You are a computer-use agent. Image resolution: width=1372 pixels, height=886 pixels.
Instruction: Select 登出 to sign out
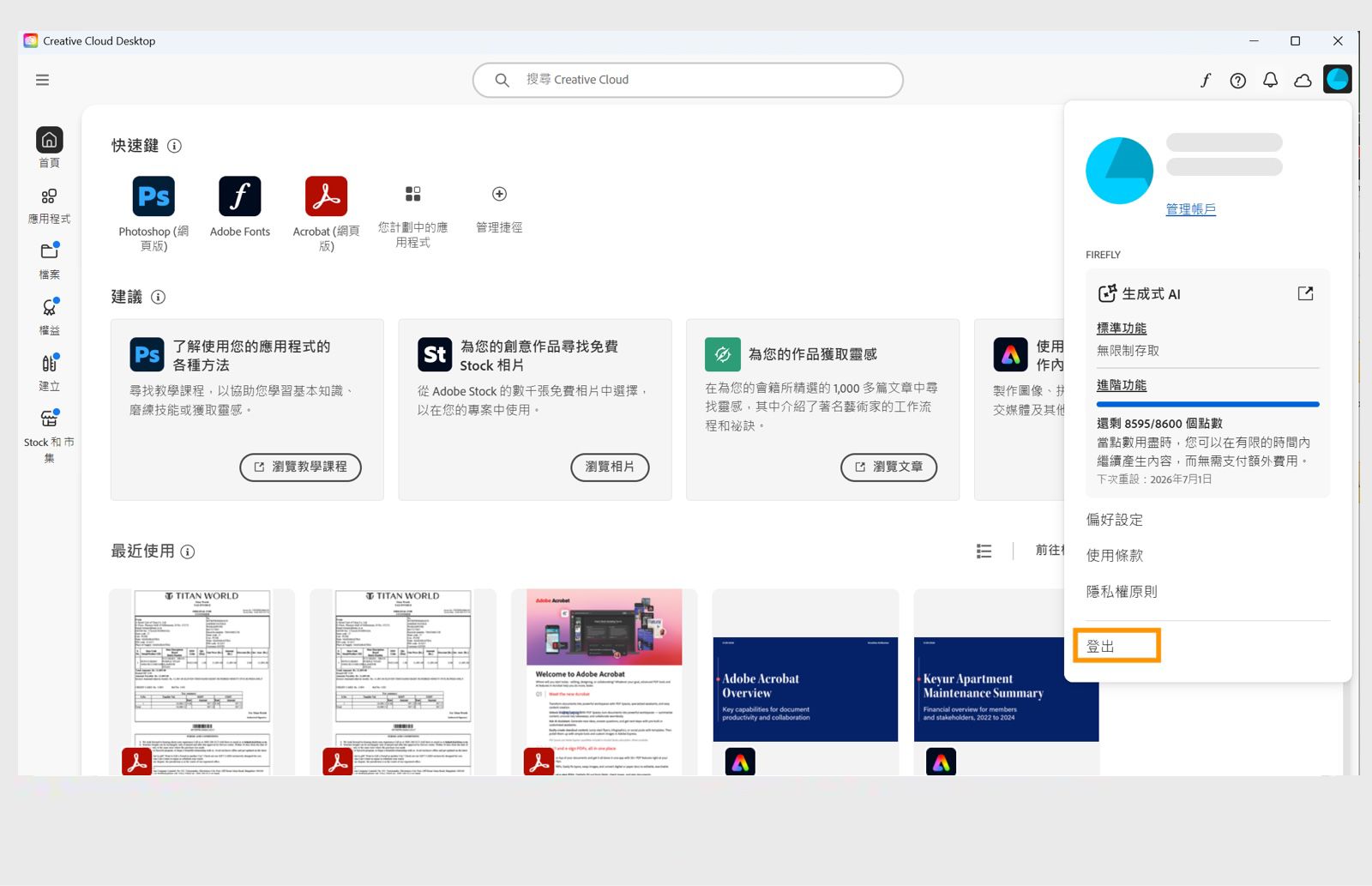[1101, 646]
